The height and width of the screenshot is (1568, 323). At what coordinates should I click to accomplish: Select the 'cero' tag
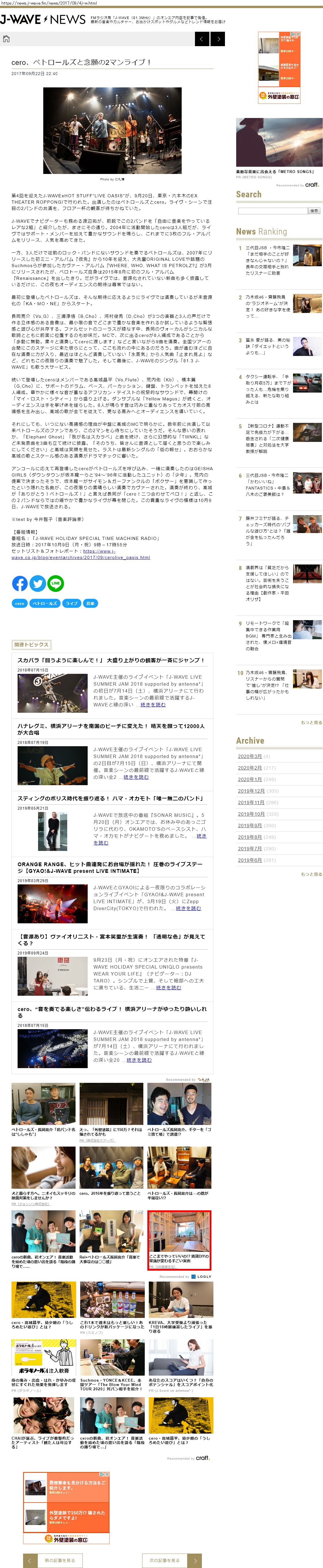(19, 603)
